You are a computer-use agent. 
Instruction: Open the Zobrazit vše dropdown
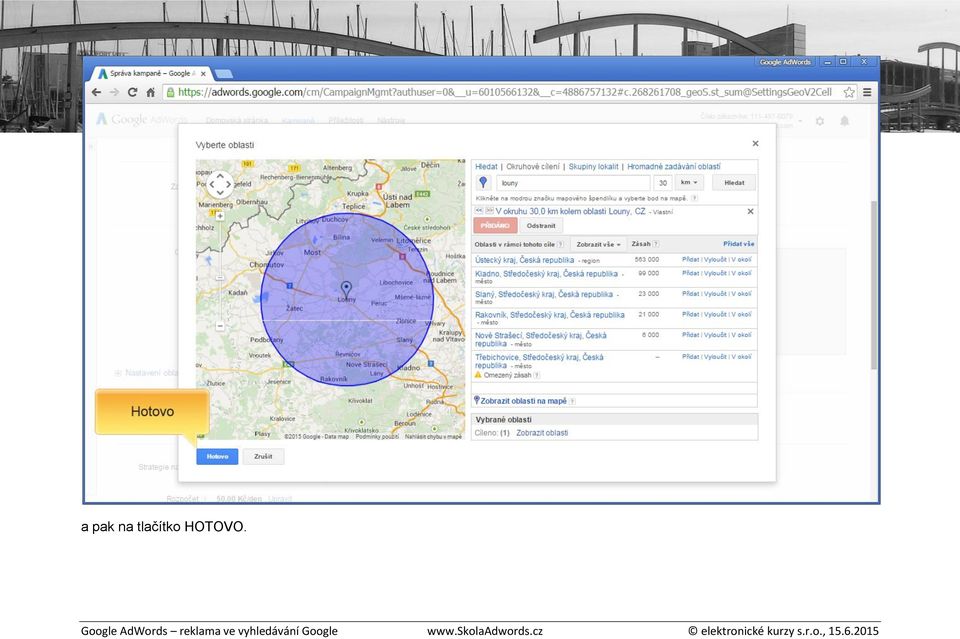pyautogui.click(x=598, y=244)
